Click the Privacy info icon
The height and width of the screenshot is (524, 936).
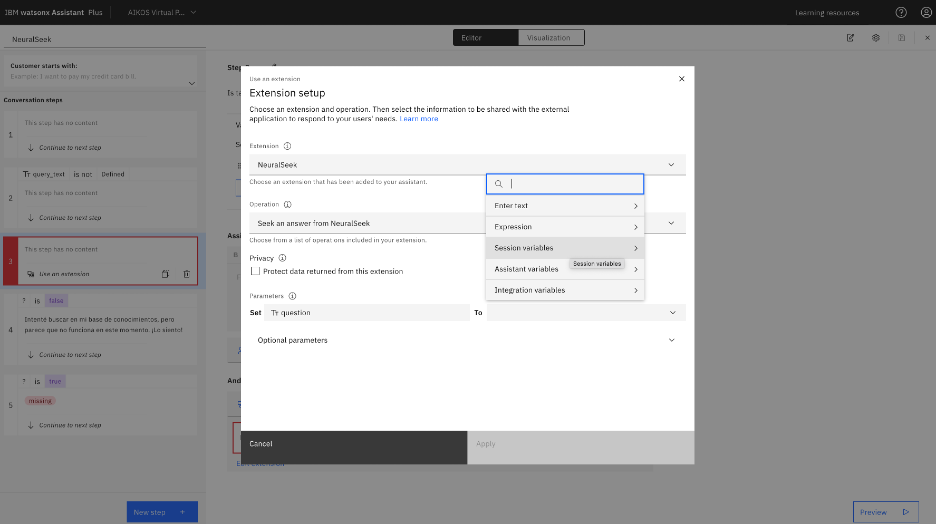[282, 258]
